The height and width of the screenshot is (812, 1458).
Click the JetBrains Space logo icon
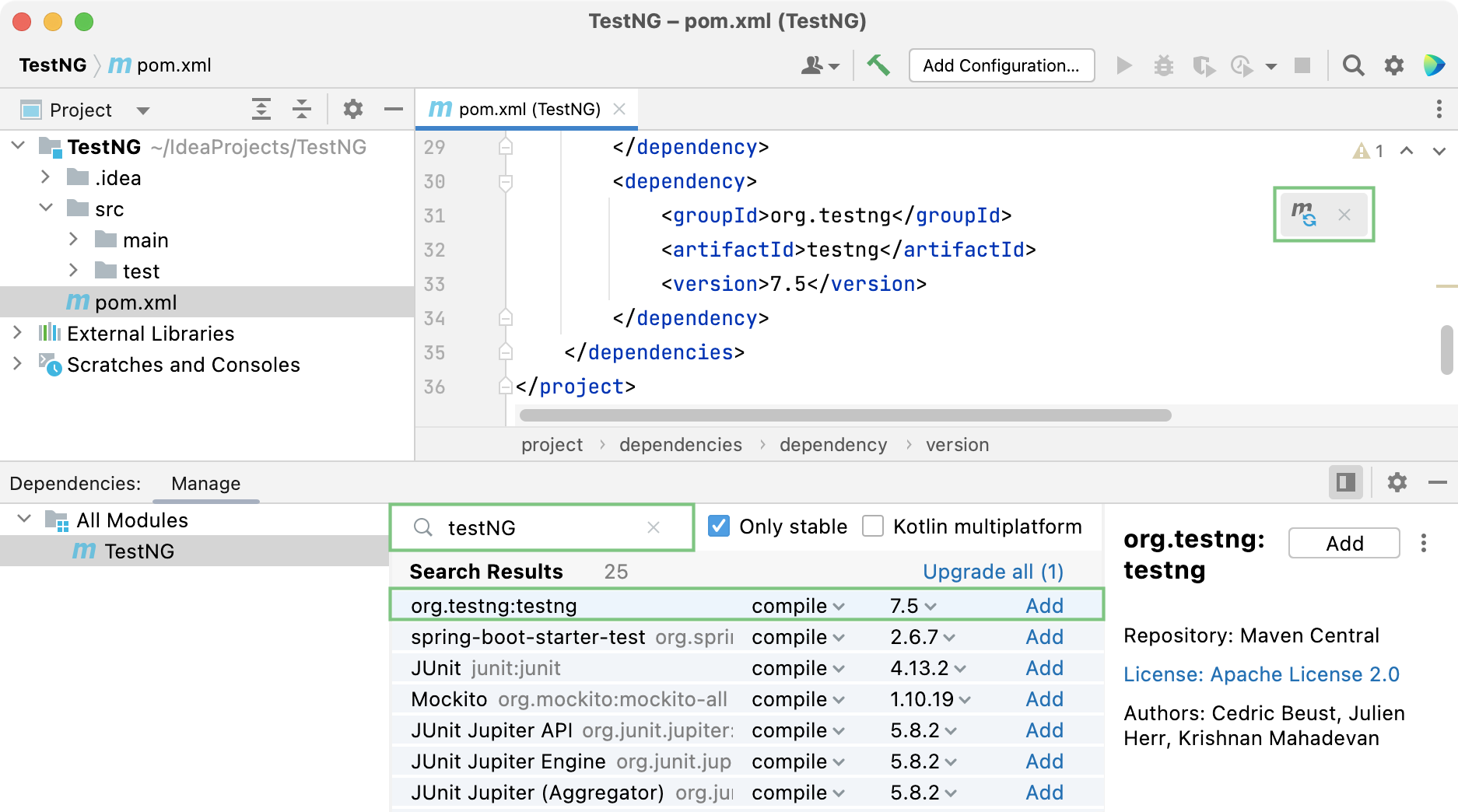[1434, 65]
